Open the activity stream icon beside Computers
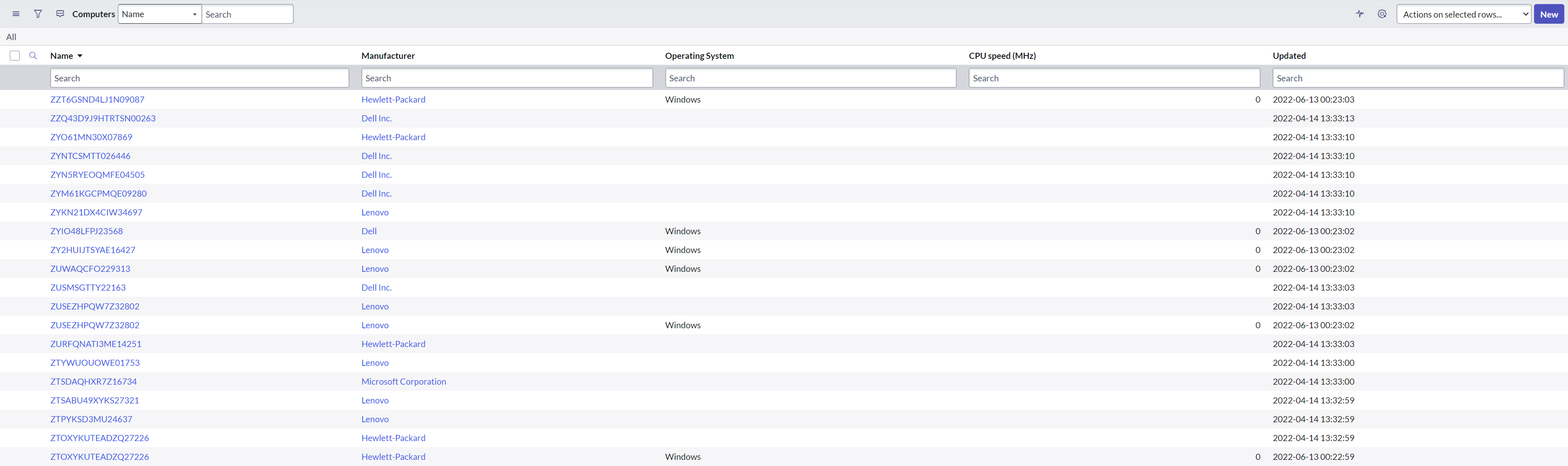Viewport: 1568px width, 466px height. pyautogui.click(x=60, y=14)
